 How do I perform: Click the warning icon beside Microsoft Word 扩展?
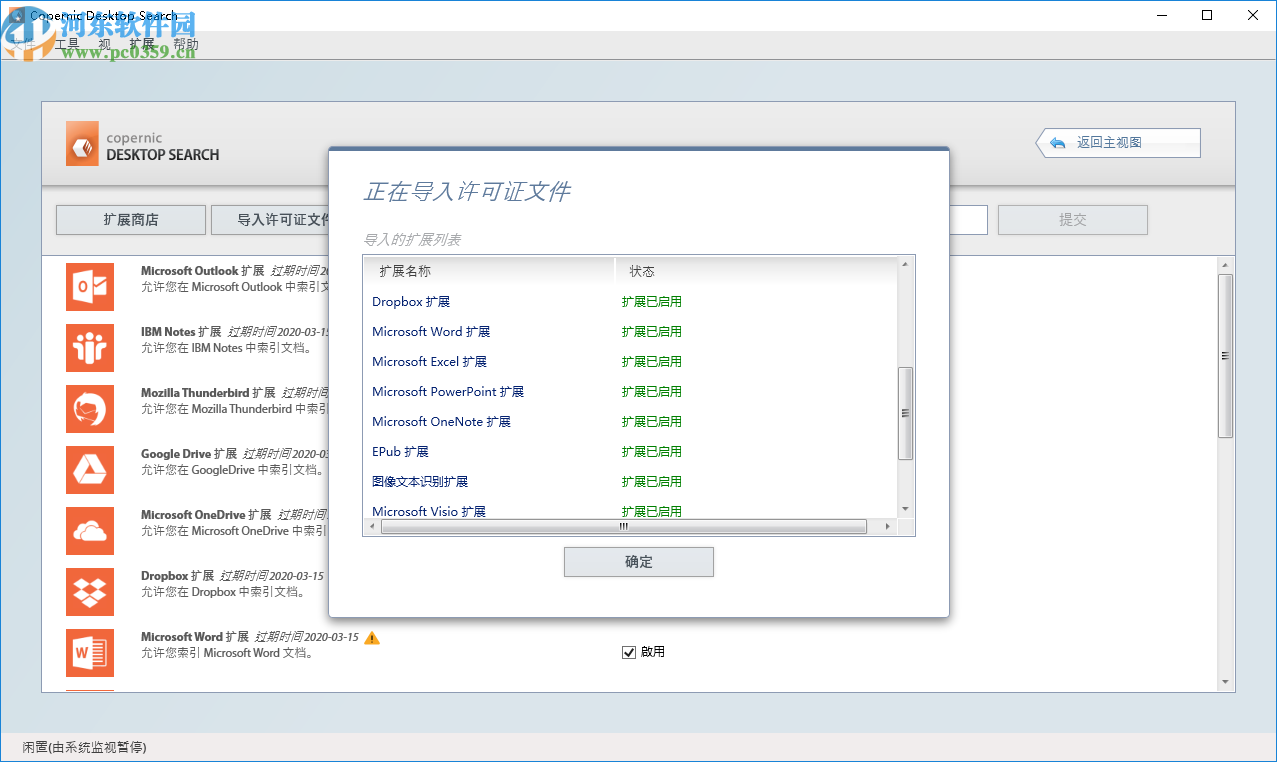(371, 637)
